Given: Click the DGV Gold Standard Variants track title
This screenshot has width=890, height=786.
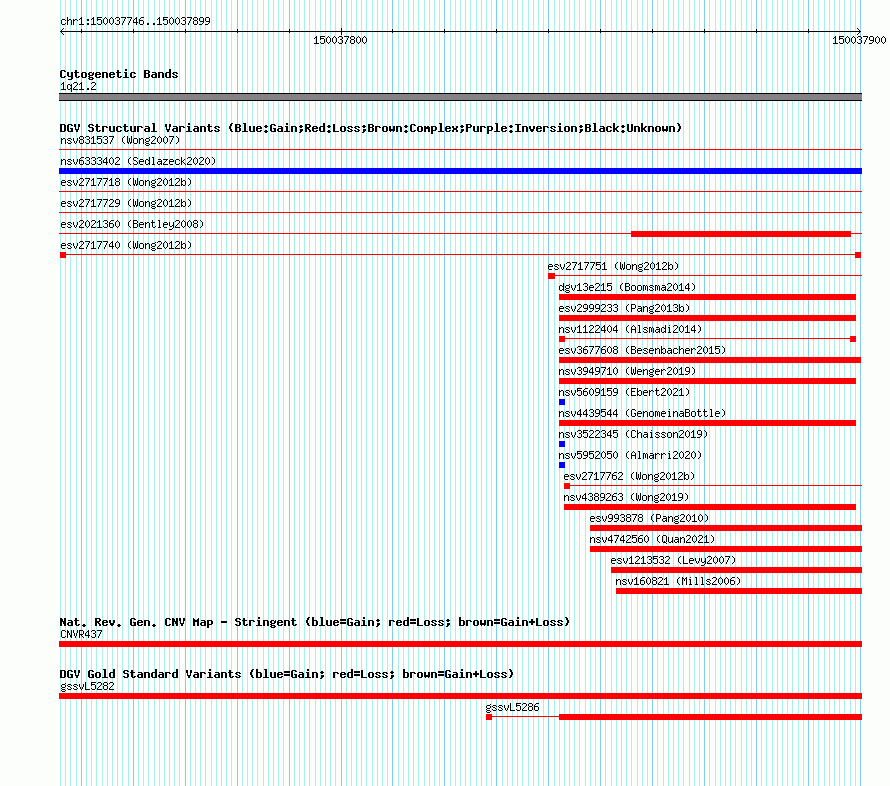Looking at the screenshot, I should (287, 674).
